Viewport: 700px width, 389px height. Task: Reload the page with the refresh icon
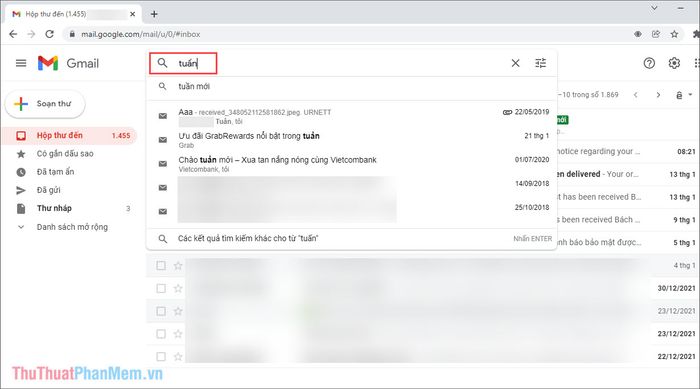50,34
